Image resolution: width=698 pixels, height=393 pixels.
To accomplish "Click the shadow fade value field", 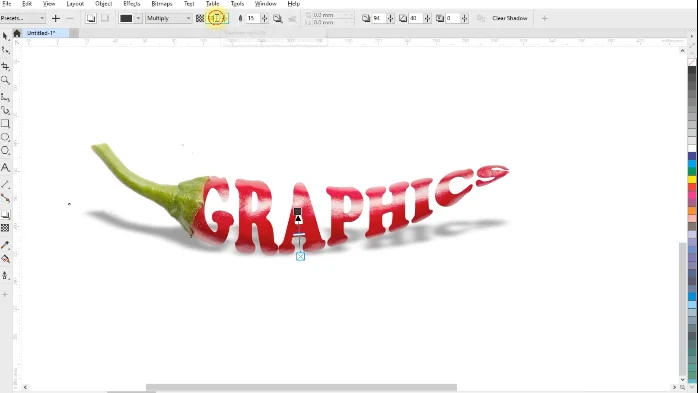I will pyautogui.click(x=452, y=18).
